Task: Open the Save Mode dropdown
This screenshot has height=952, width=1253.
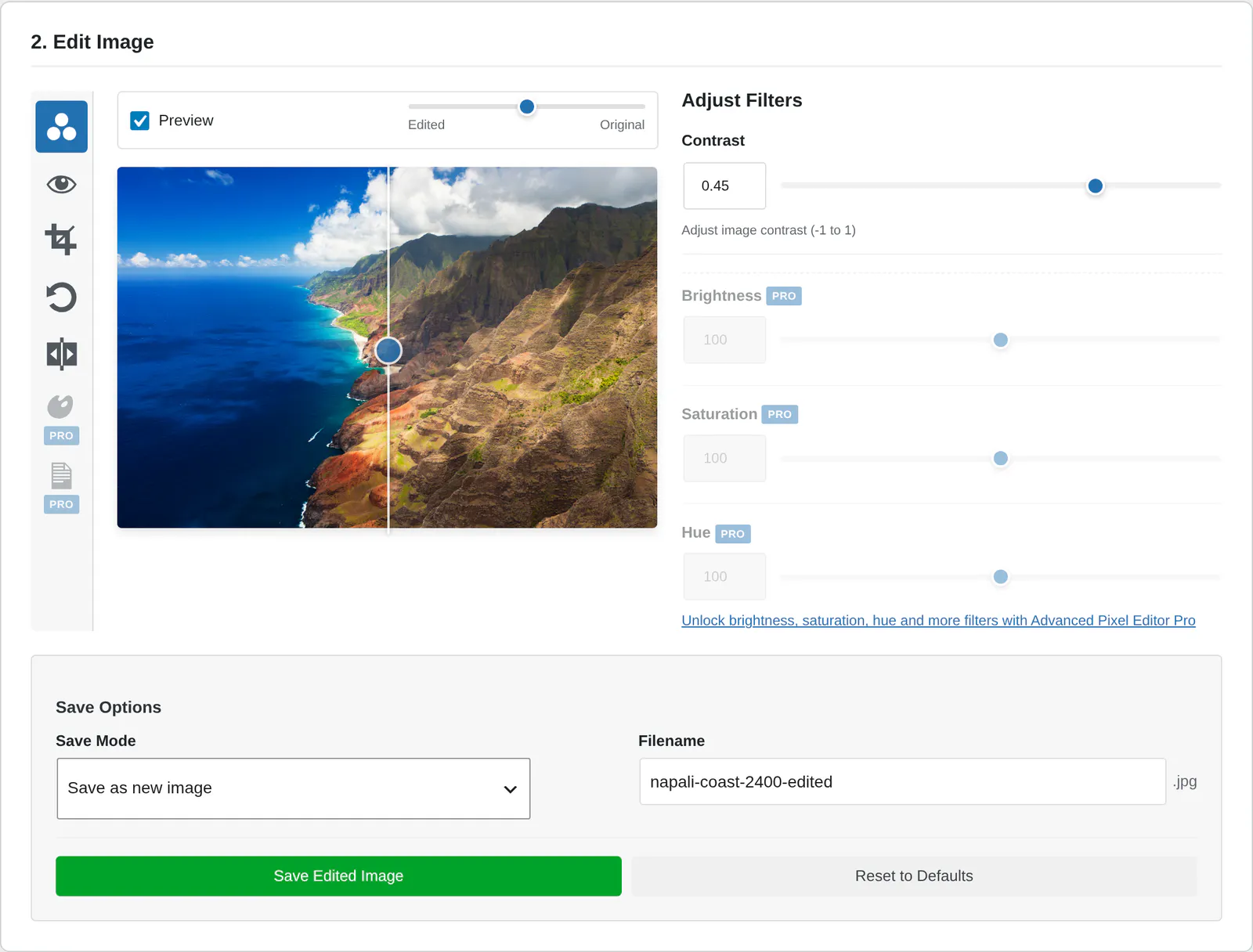Action: pos(294,788)
